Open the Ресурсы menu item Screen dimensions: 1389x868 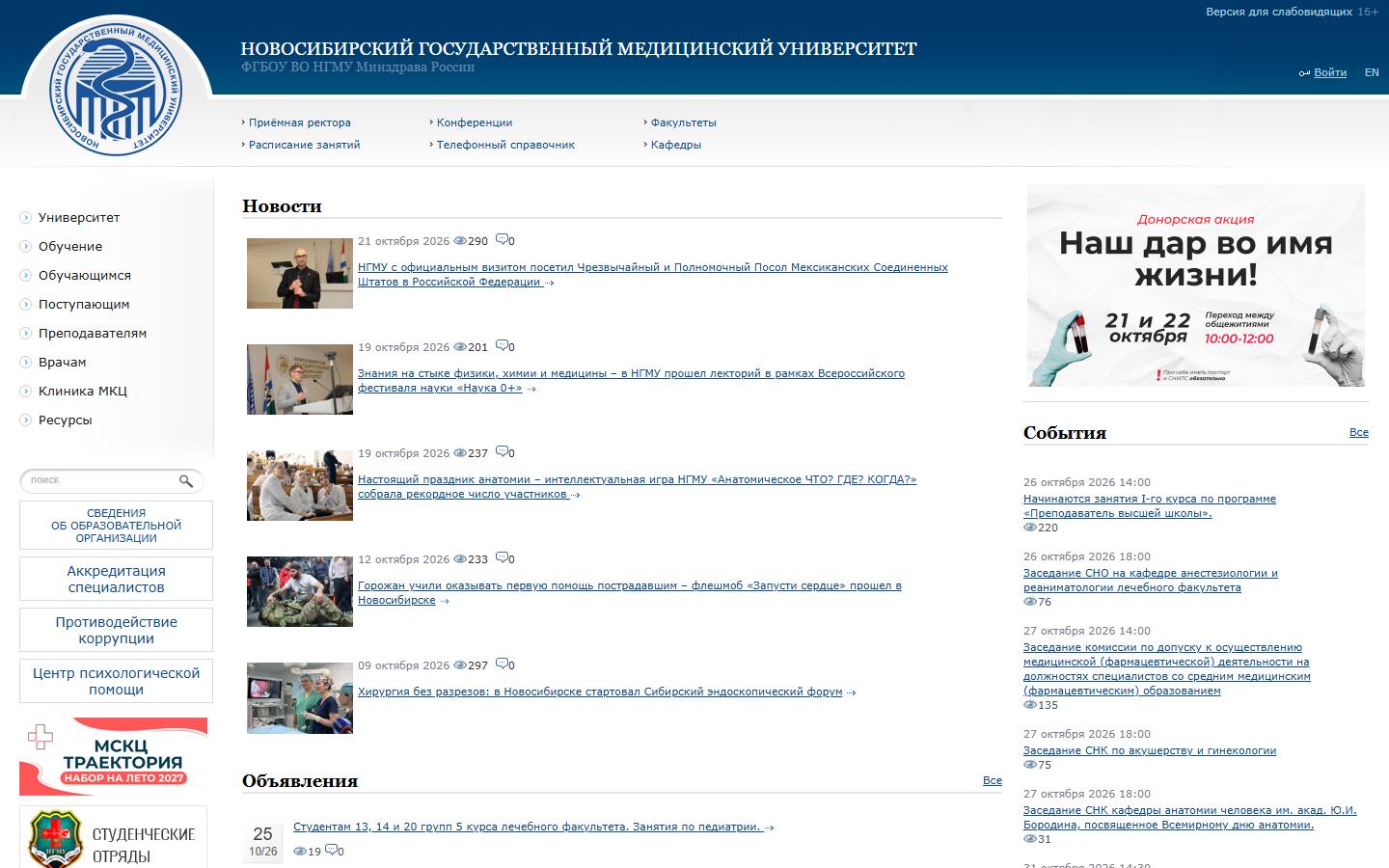(65, 420)
